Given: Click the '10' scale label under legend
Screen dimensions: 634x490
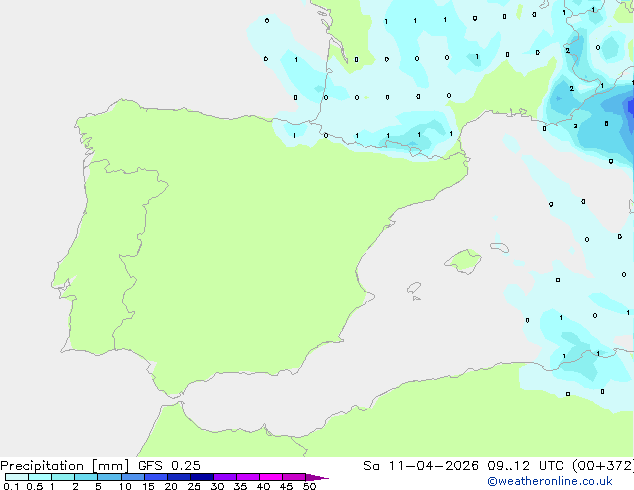Looking at the screenshot, I should pos(125,486).
